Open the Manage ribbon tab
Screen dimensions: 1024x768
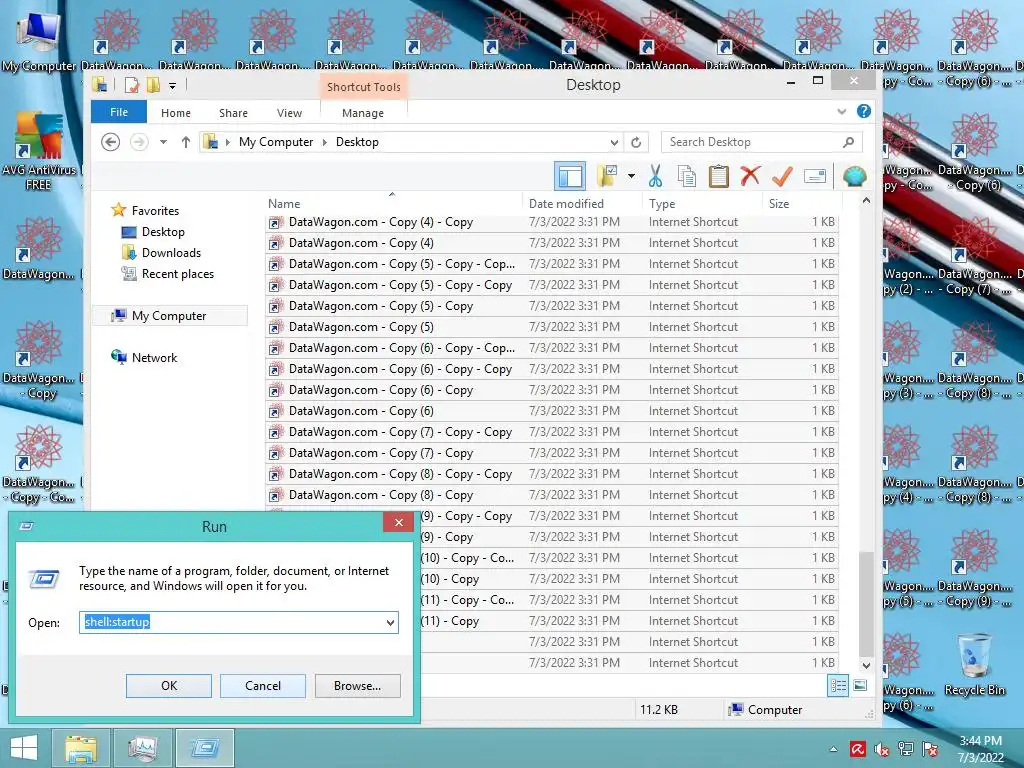pyautogui.click(x=362, y=112)
